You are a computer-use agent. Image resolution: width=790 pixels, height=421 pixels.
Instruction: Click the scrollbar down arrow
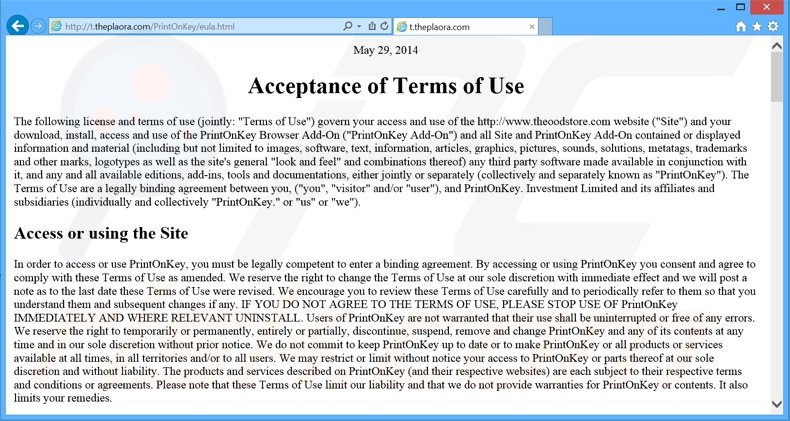point(776,404)
